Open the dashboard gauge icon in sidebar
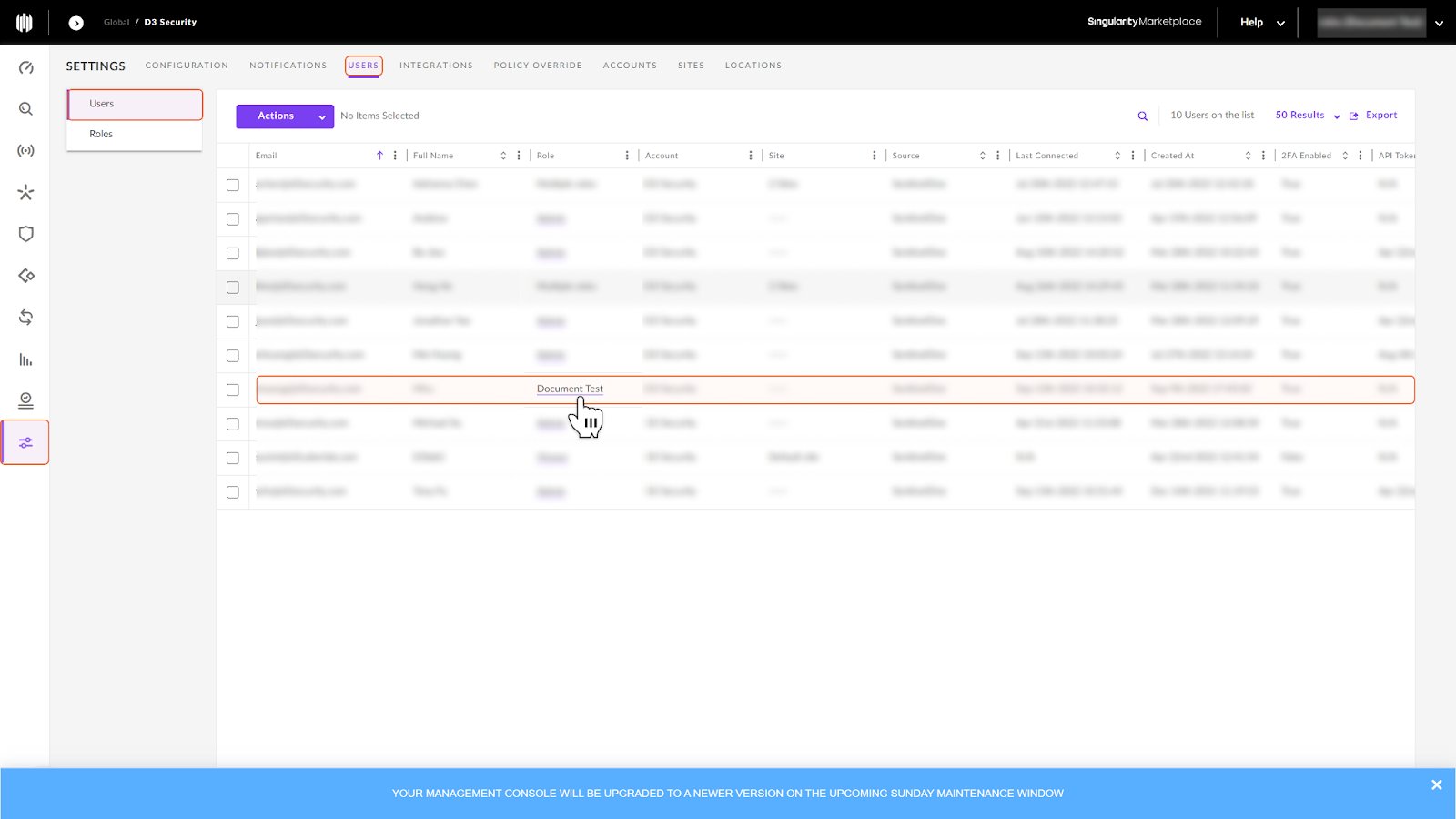Screen dimensions: 1456x819 tap(25, 67)
